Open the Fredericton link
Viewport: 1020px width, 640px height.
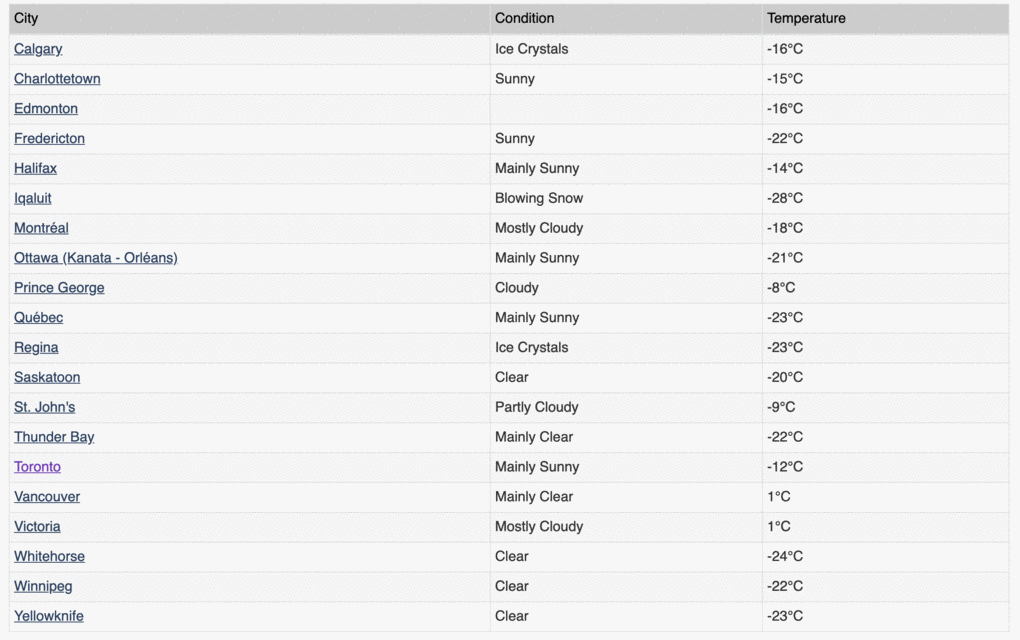[49, 139]
